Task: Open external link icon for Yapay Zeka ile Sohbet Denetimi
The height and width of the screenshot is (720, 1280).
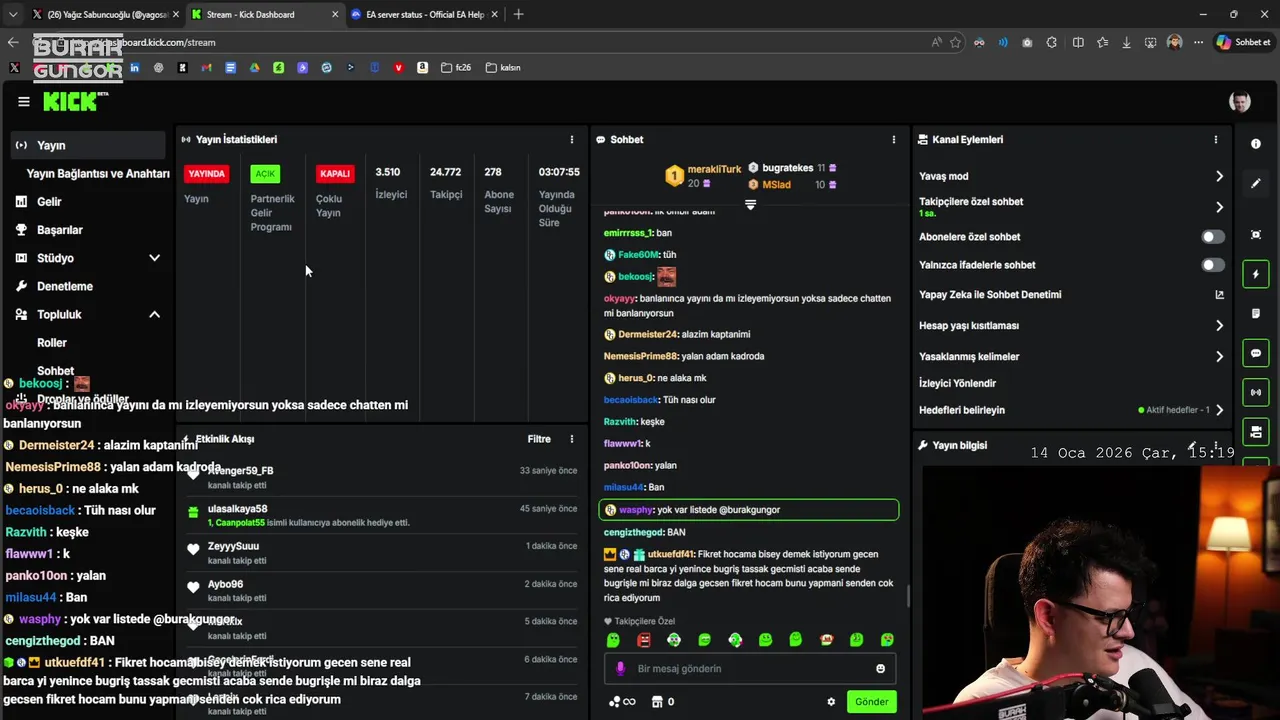Action: (x=1219, y=295)
